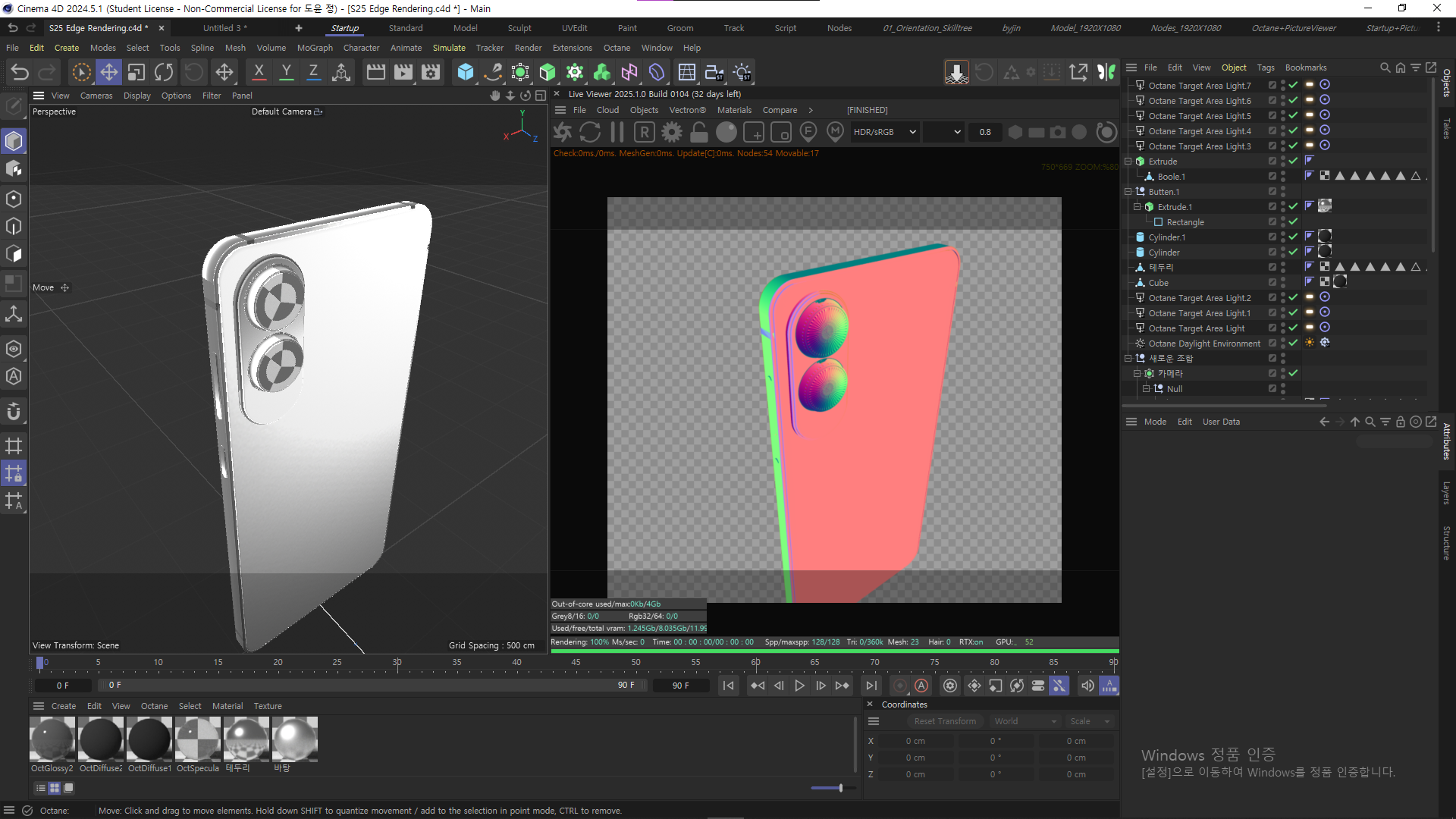Viewport: 1456px width, 819px height.
Task: Open the Octane menu in main menu bar
Action: point(617,48)
